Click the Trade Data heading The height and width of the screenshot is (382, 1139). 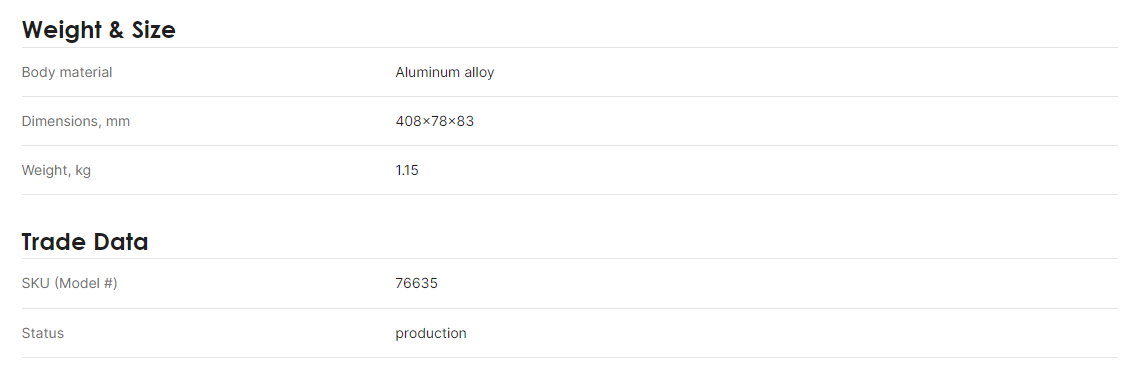click(x=85, y=242)
